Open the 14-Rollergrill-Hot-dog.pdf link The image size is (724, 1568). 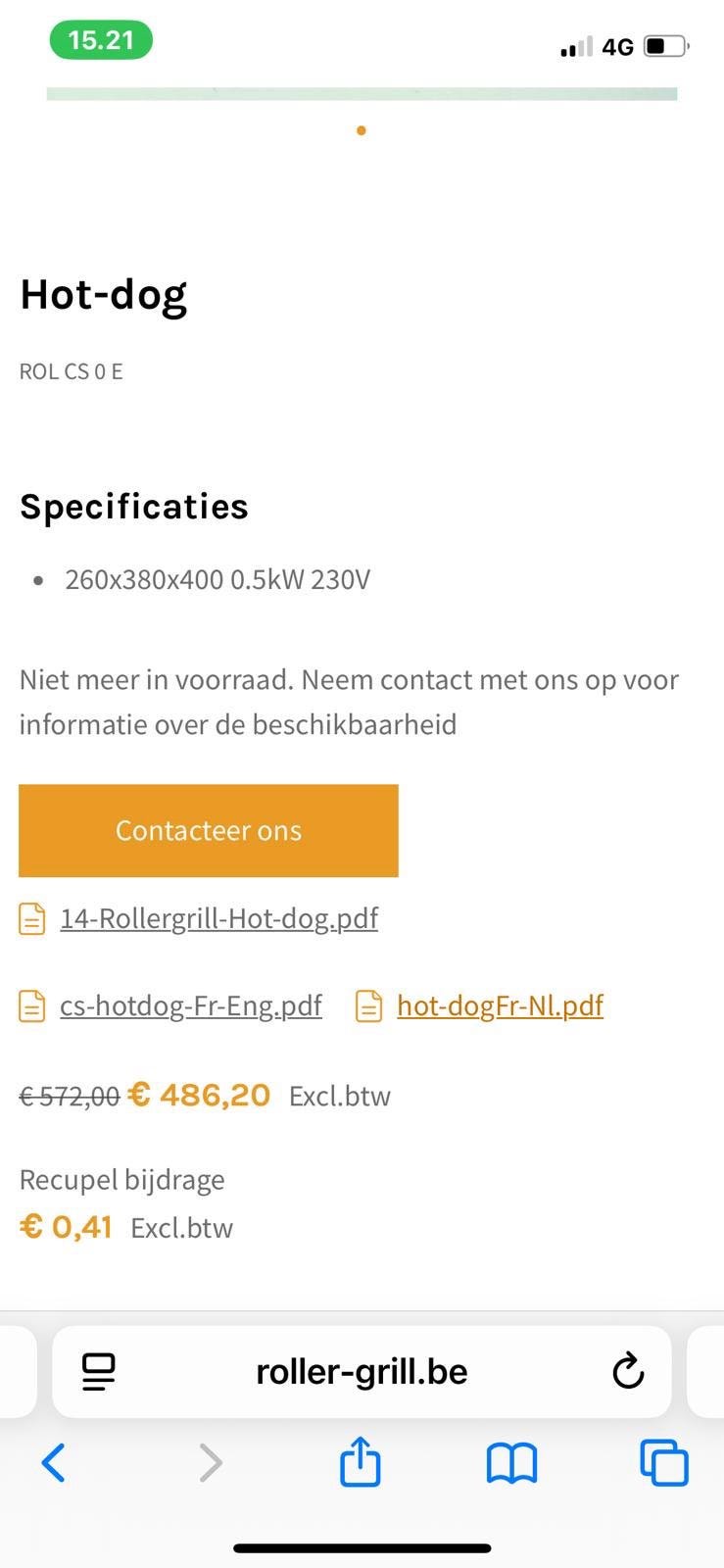[x=218, y=918]
